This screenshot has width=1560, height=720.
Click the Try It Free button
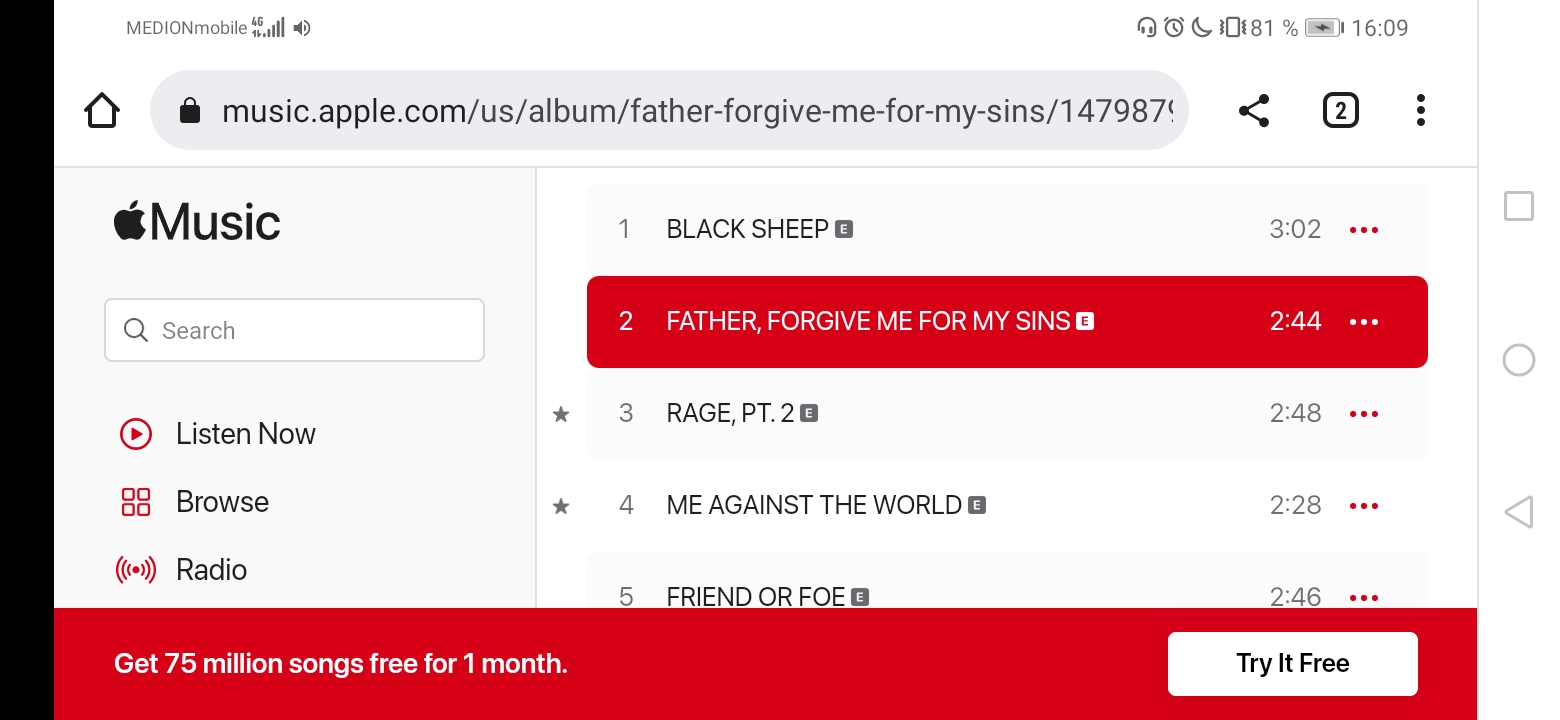(1292, 663)
